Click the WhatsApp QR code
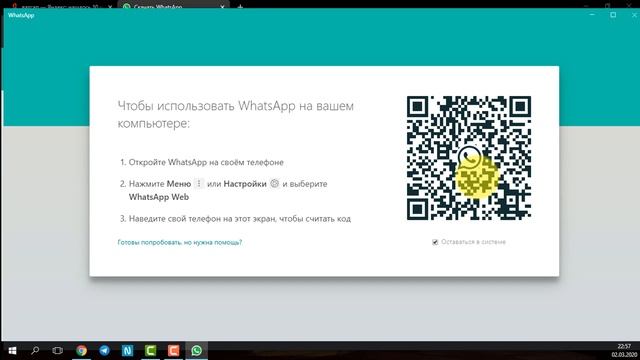 469,158
